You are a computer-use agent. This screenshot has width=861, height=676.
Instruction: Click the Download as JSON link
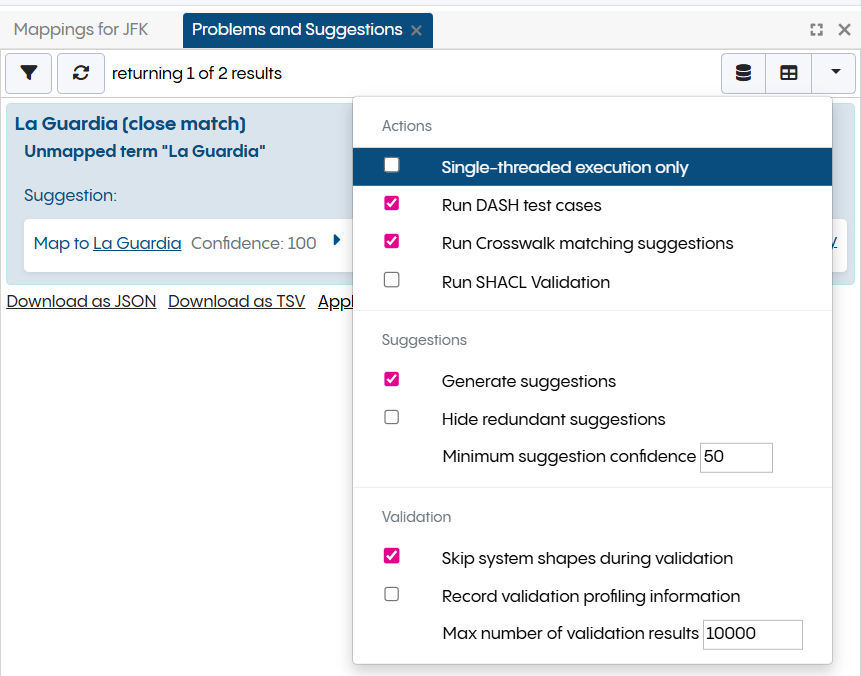[x=81, y=301]
